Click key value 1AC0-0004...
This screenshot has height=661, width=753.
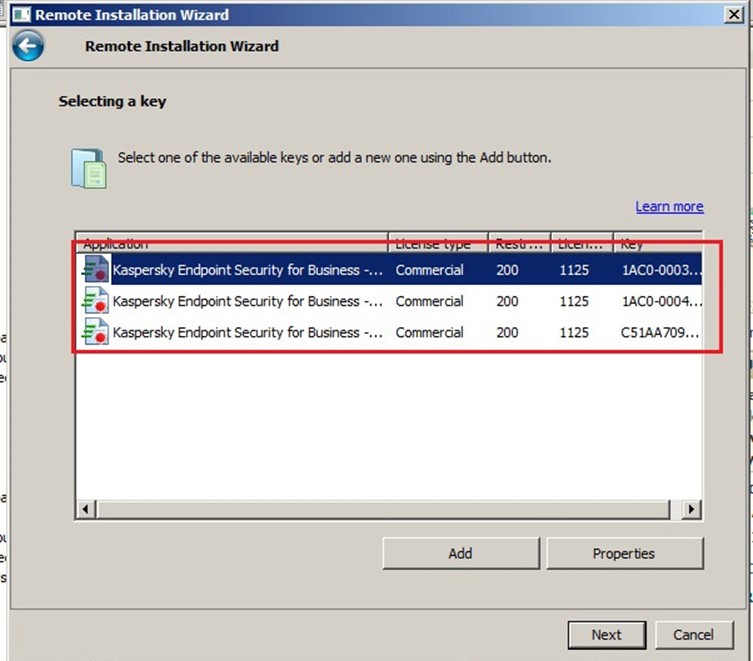tap(661, 301)
